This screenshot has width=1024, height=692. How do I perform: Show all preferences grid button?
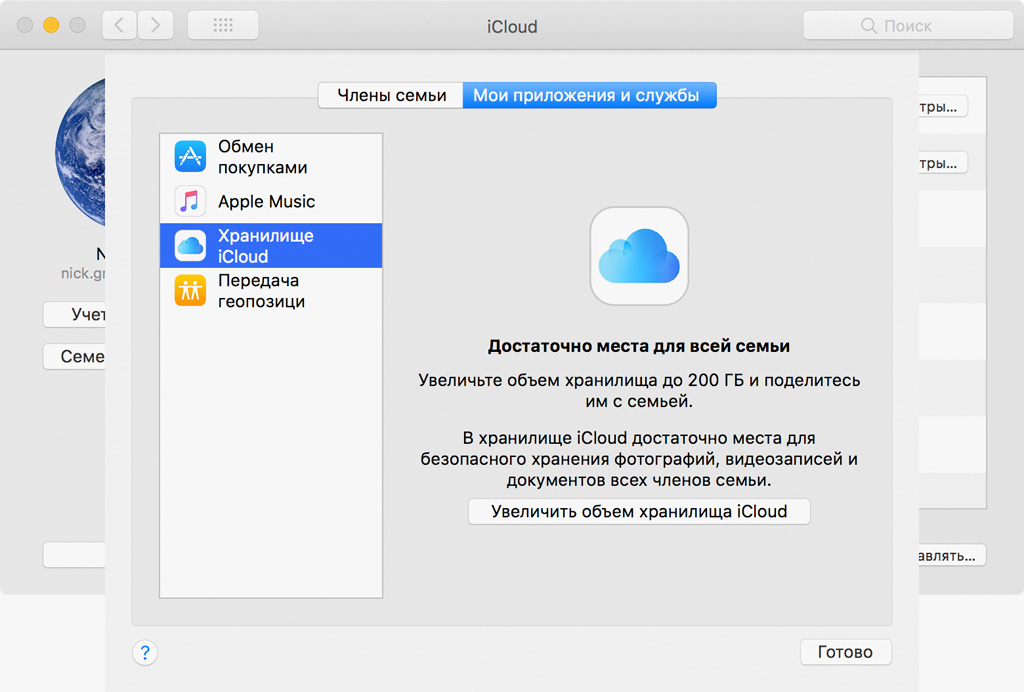pyautogui.click(x=223, y=25)
